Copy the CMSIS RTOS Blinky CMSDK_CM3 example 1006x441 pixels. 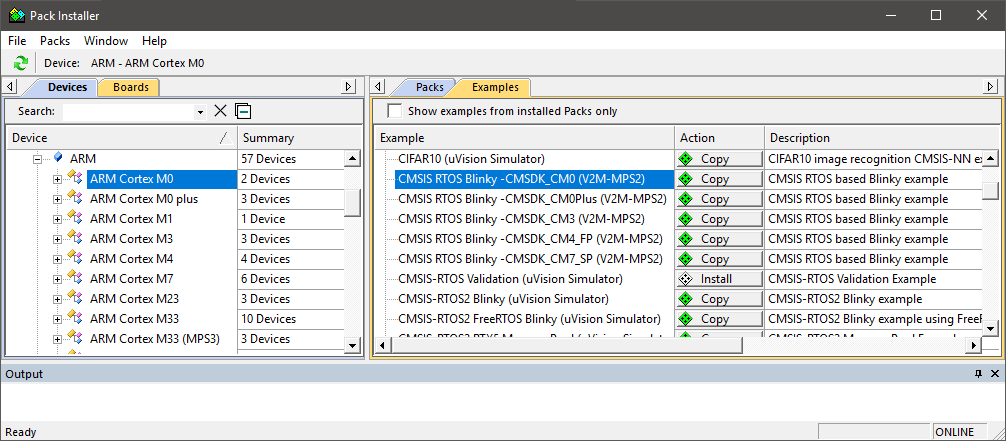click(719, 218)
